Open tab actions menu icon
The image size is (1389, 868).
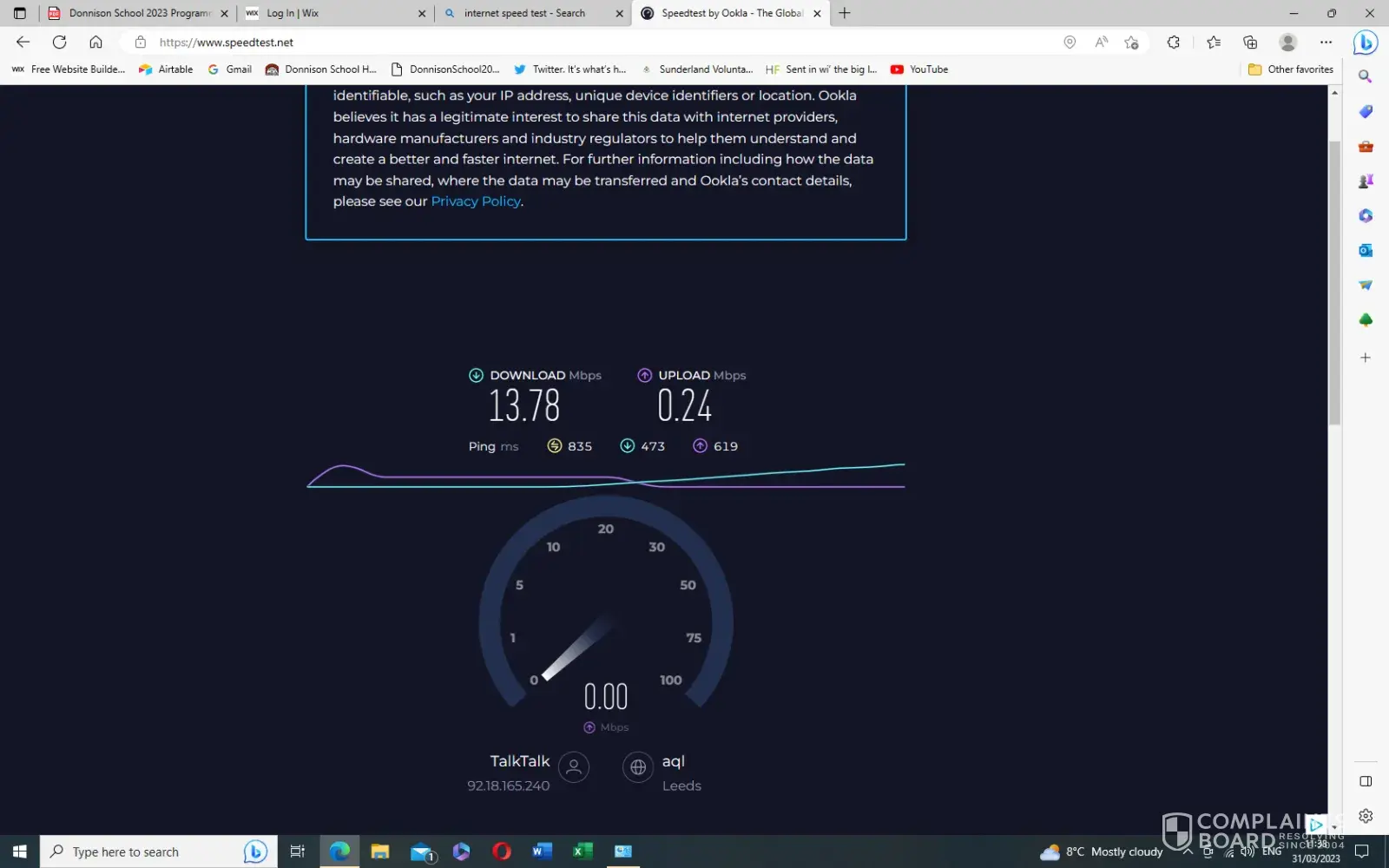point(20,13)
